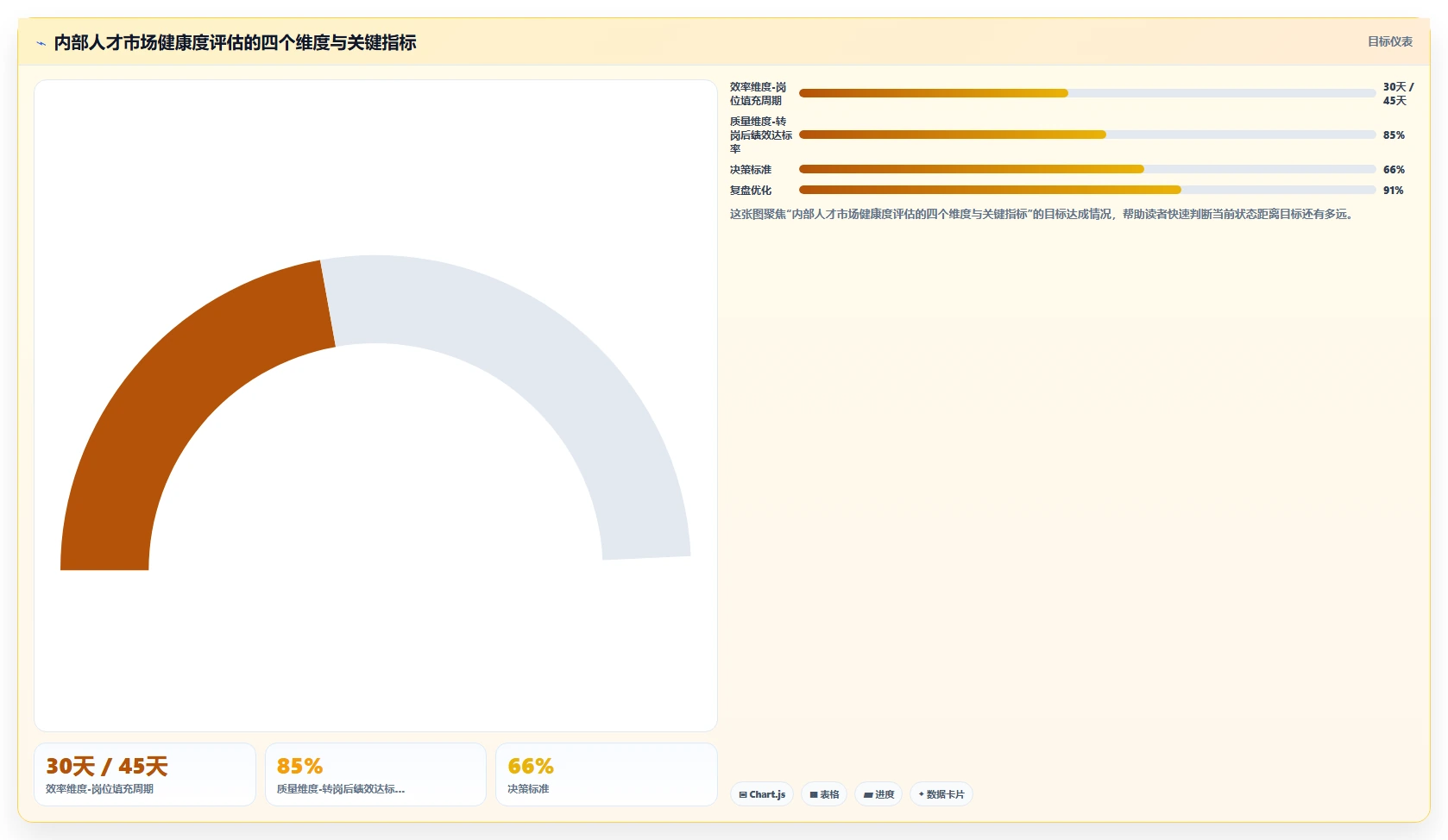Image resolution: width=1448 pixels, height=840 pixels.
Task: Click the 效率维度-岗位填充周期 label in the progress list
Action: [x=759, y=94]
